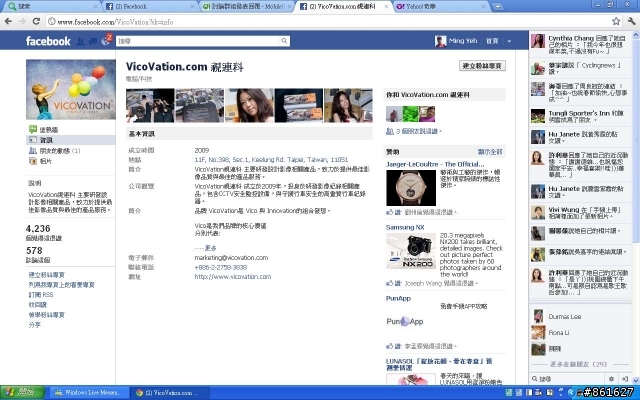Open Chrome wrench settings menu

click(x=631, y=21)
